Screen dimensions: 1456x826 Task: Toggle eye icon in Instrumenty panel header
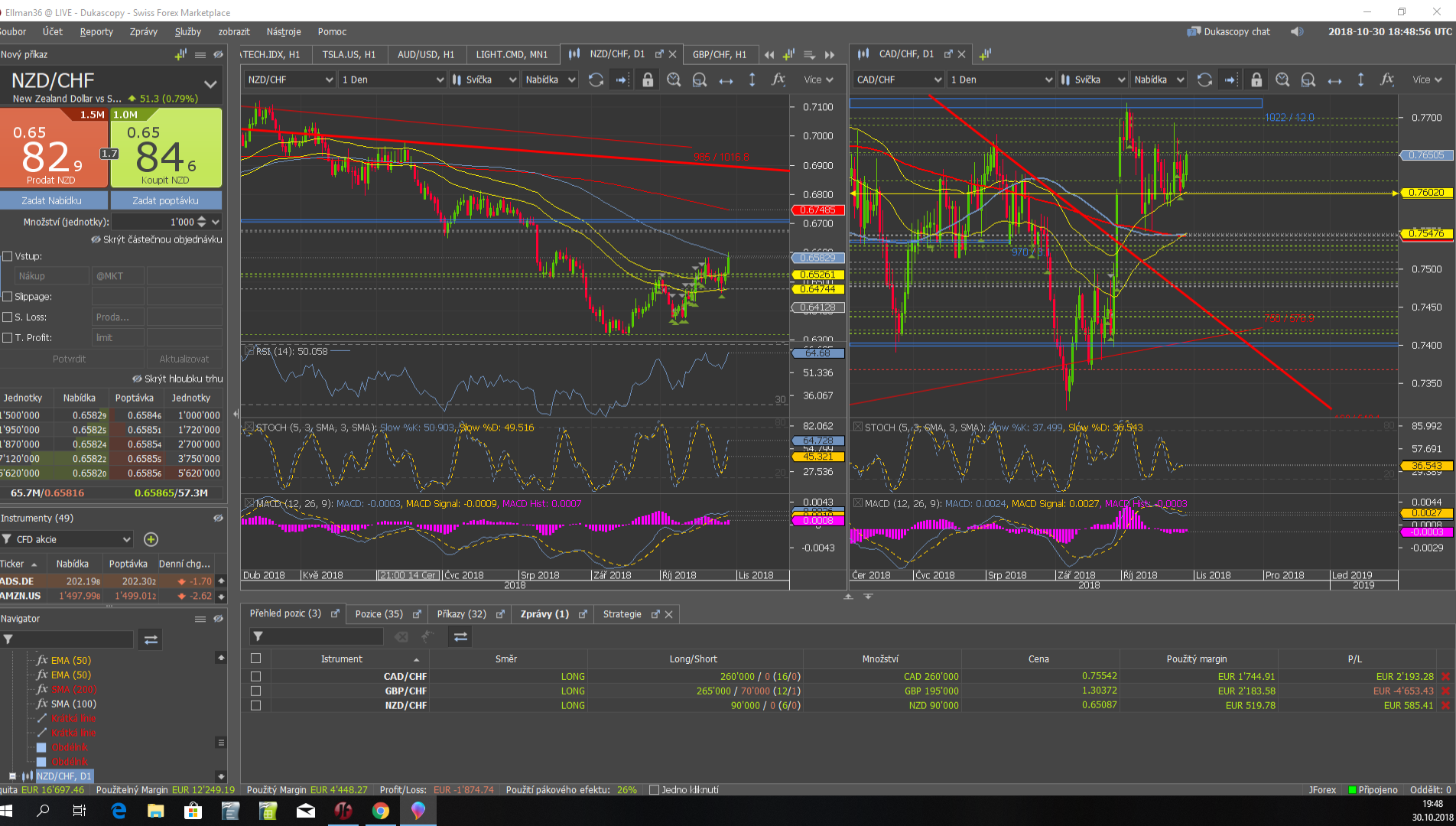[218, 518]
